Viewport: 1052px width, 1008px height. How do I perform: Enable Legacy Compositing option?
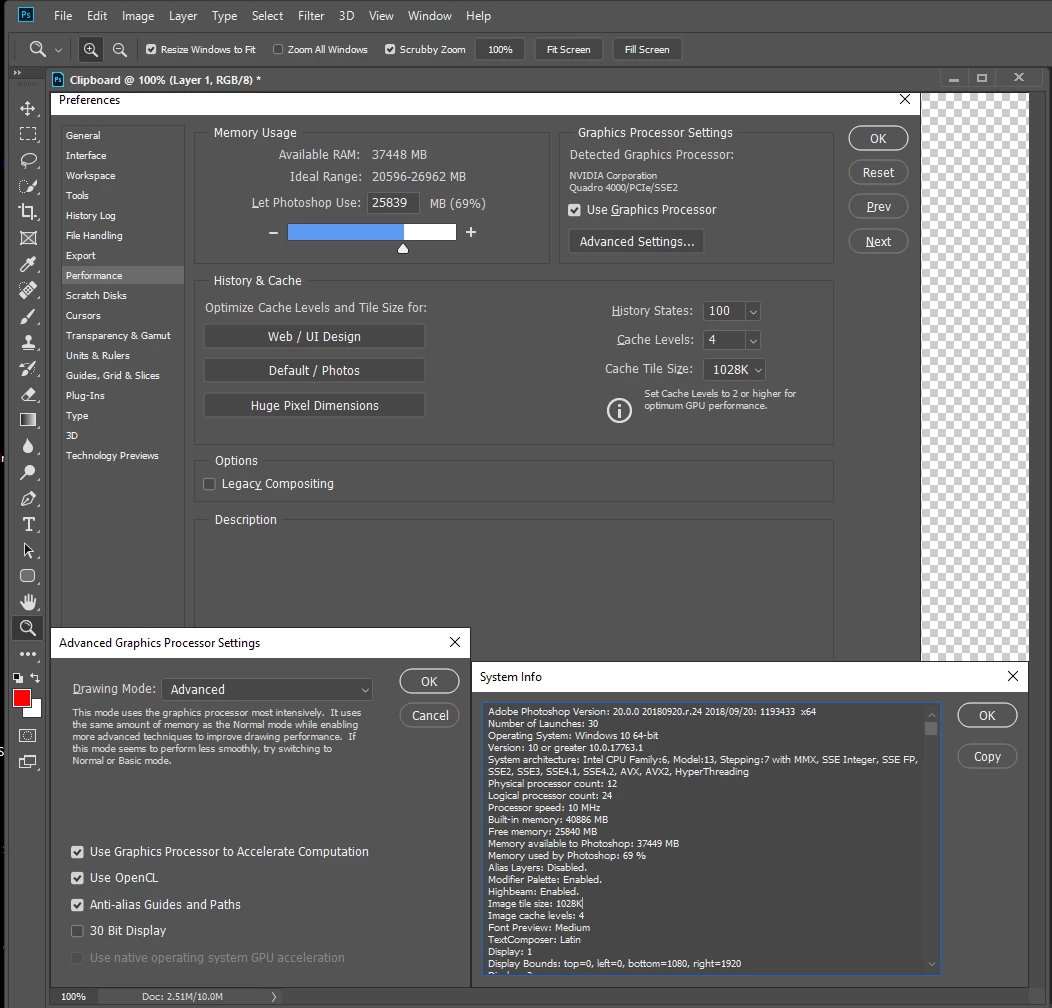click(209, 484)
